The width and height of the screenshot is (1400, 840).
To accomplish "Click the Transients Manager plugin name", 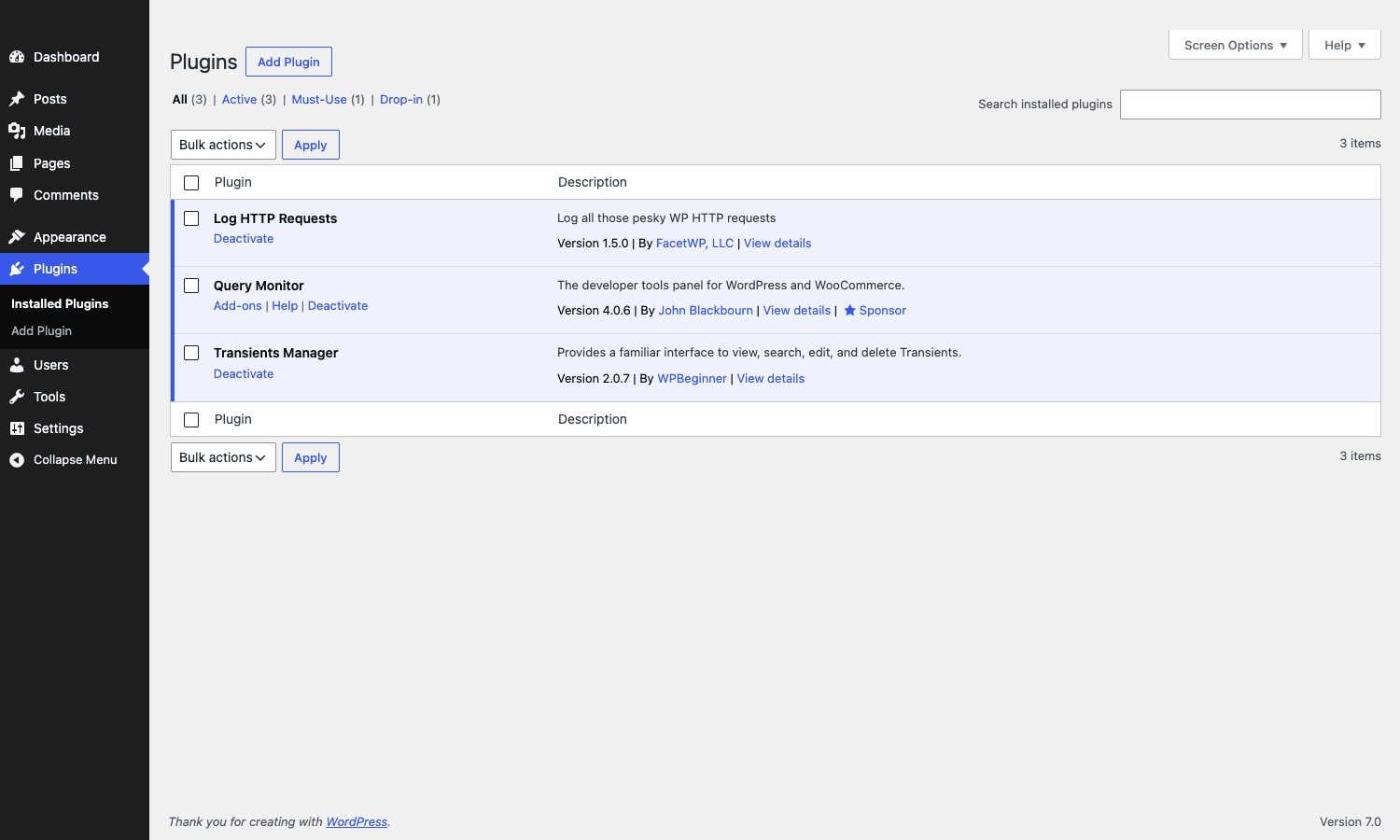I will [x=276, y=353].
